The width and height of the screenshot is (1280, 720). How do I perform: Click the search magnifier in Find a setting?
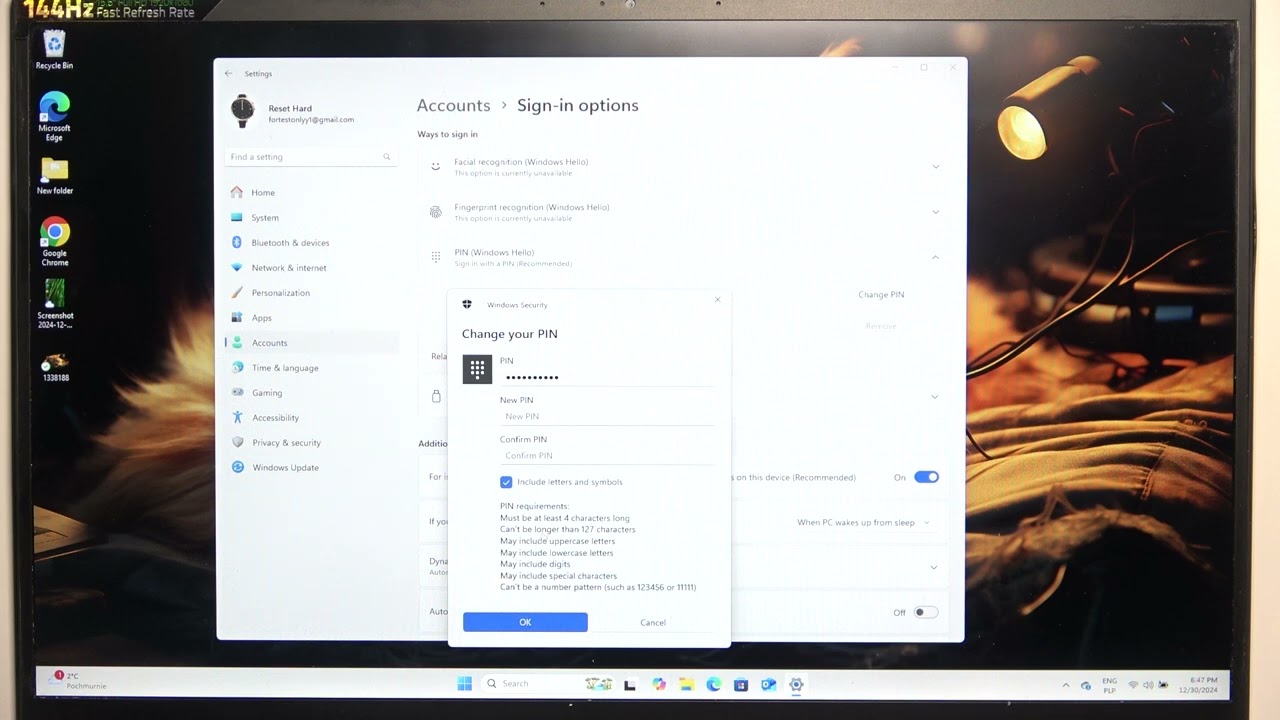(387, 157)
